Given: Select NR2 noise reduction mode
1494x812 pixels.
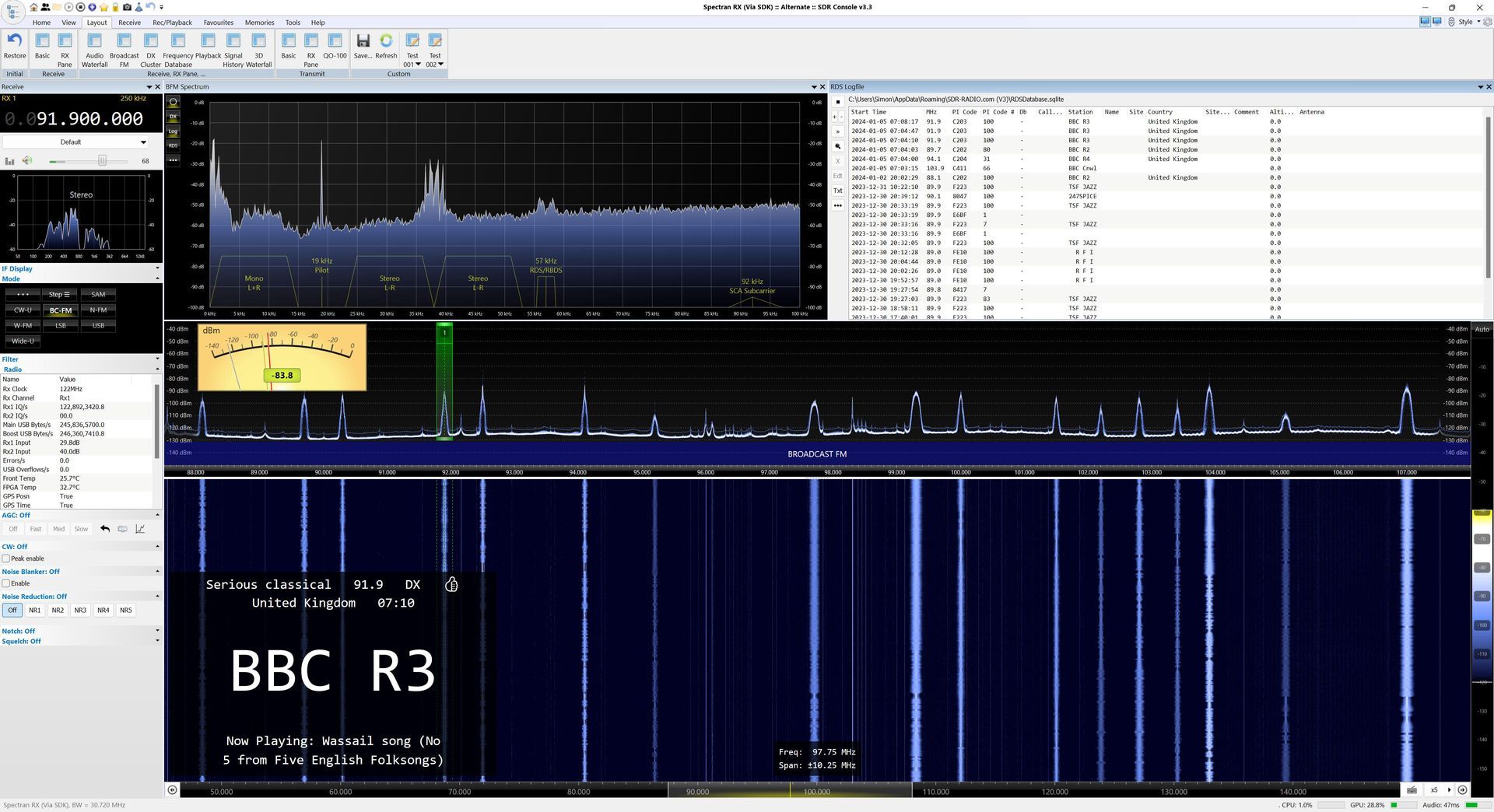Looking at the screenshot, I should 58,611.
